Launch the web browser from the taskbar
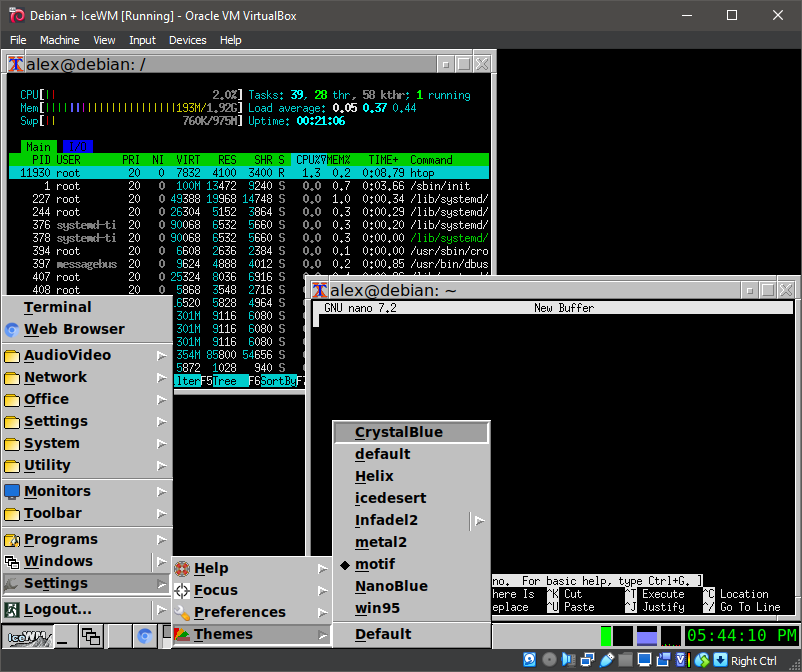Screen dimensions: 802x672 pyautogui.click(x=144, y=636)
